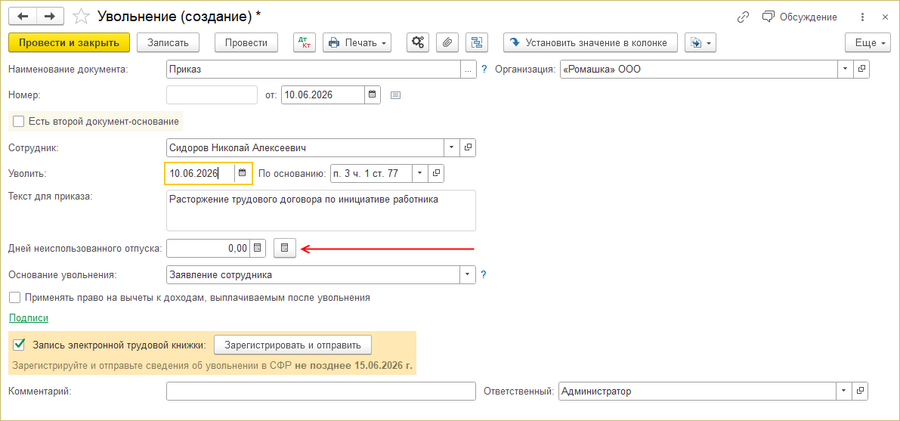Show help for Наименование документа
Viewport: 900px width, 421px height.
(484, 69)
